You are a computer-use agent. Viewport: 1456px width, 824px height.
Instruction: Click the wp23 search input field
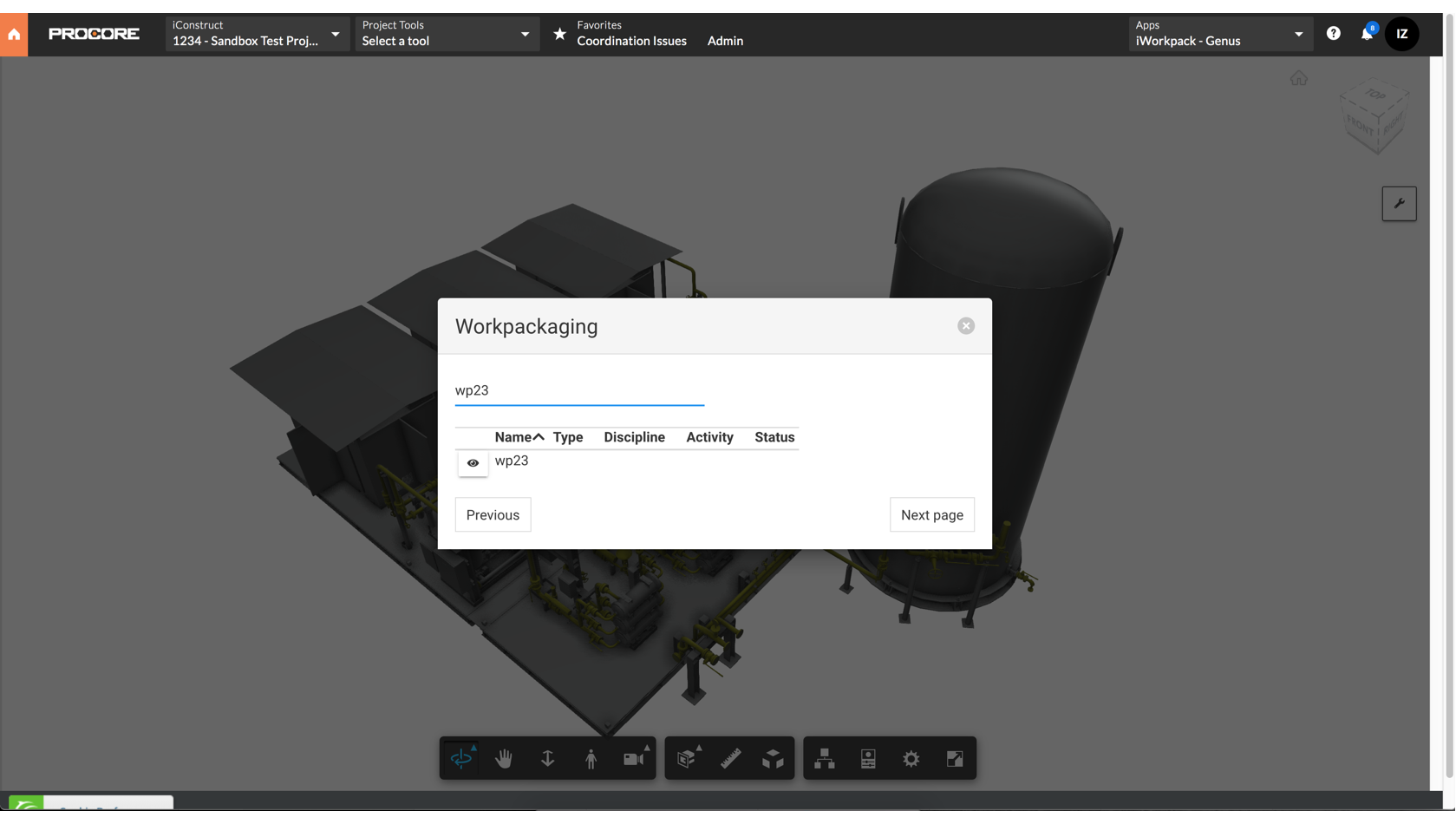pyautogui.click(x=579, y=390)
